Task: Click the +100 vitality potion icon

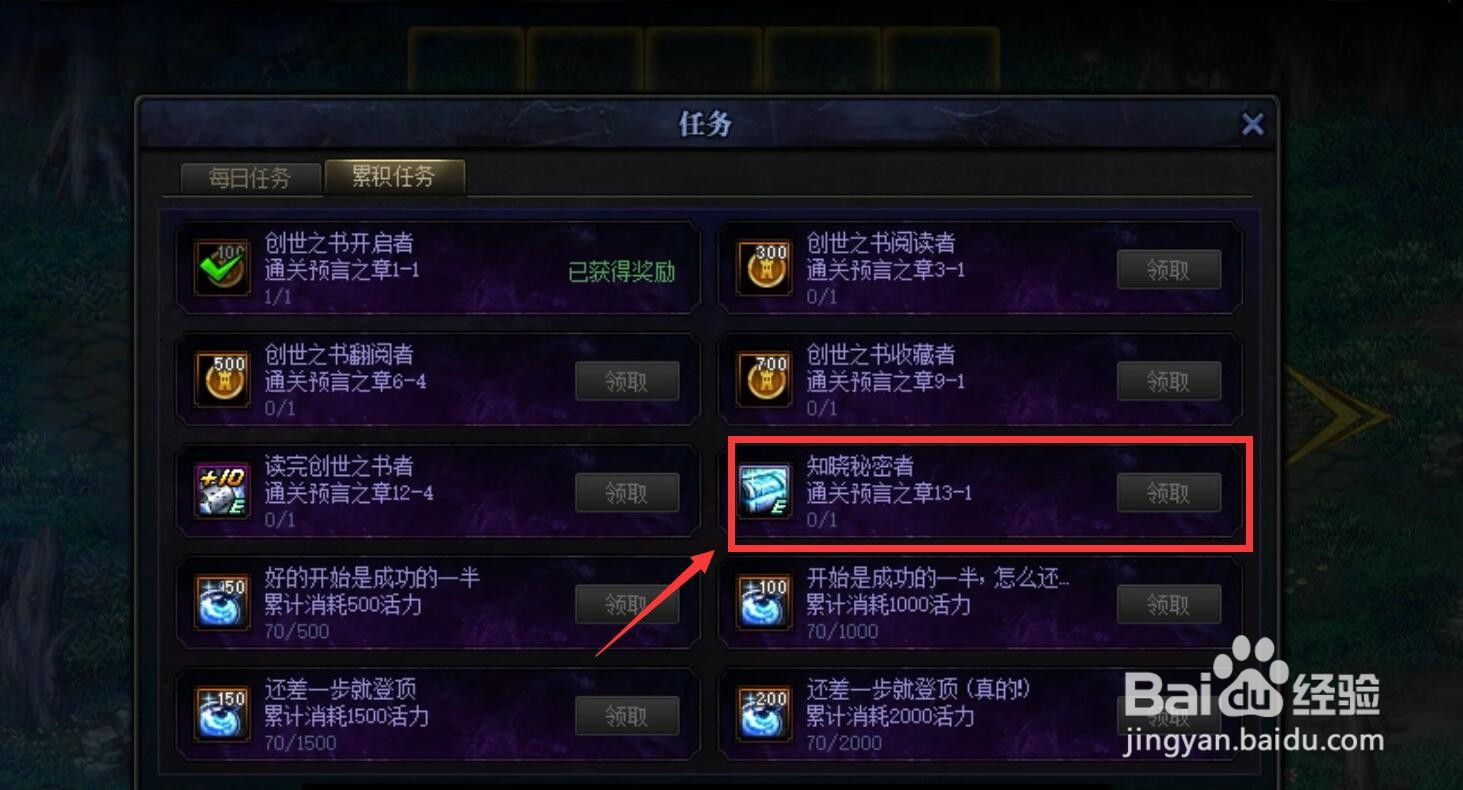Action: 764,604
